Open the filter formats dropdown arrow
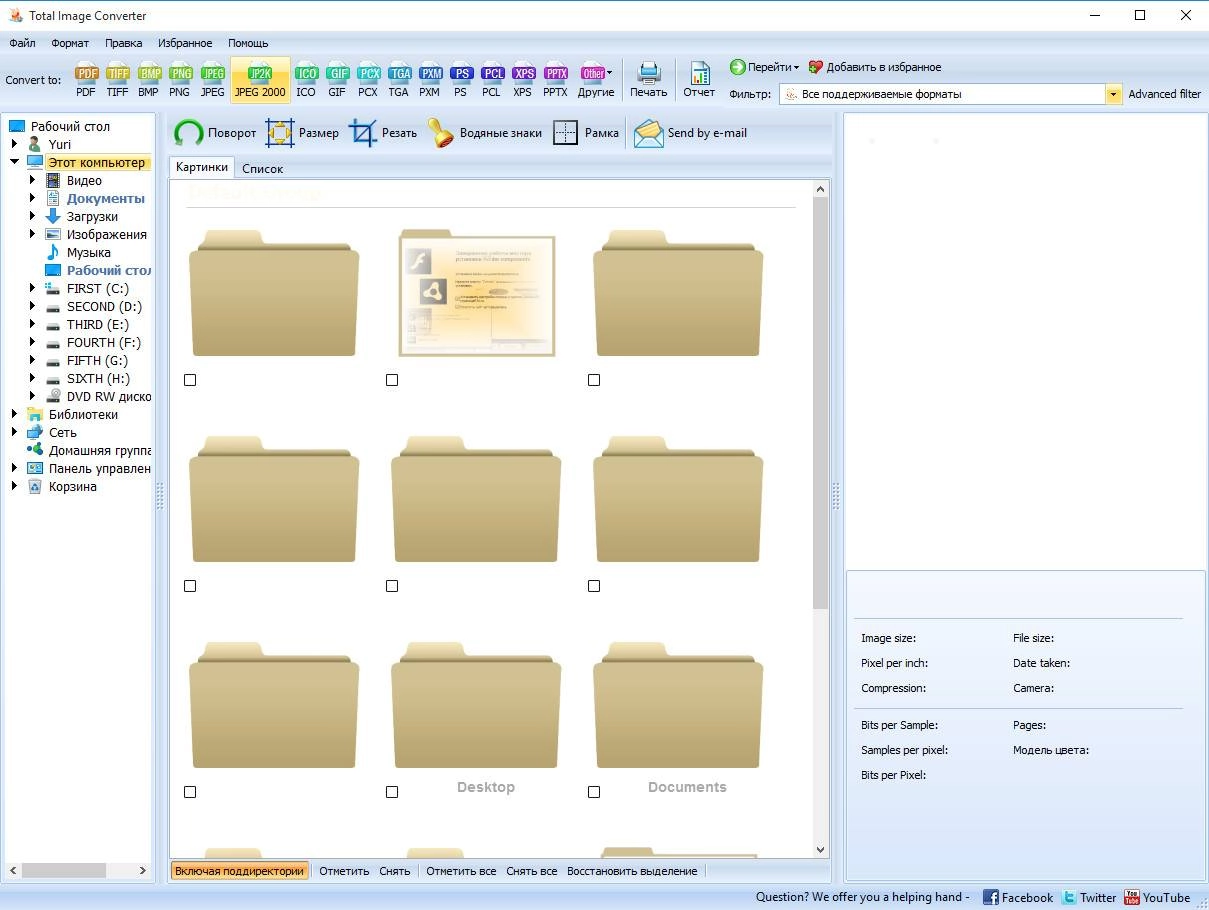This screenshot has width=1209, height=910. 1113,94
